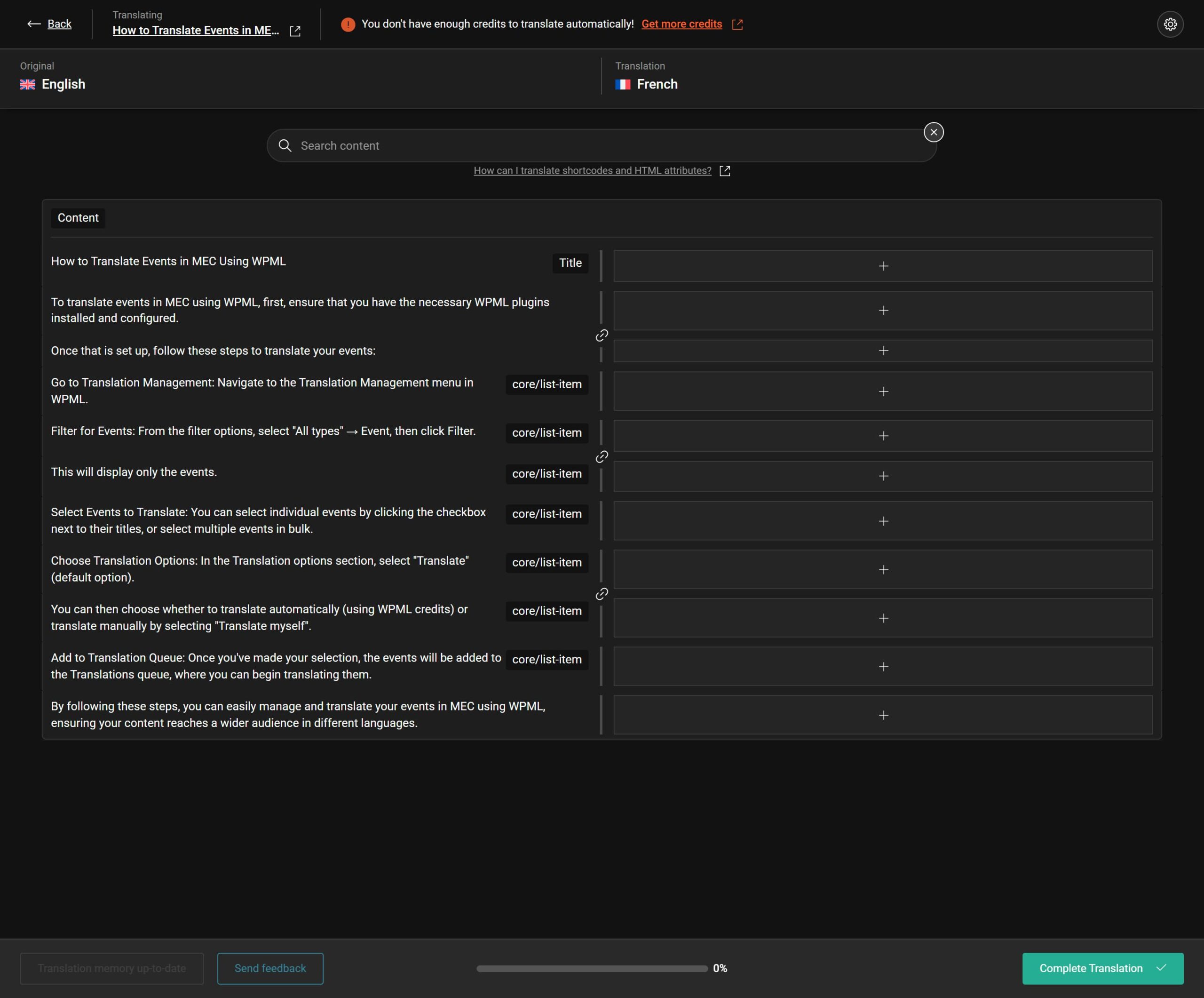The width and height of the screenshot is (1204, 998).
Task: Click the link icon beside the Choose Translation Options segment
Action: click(602, 594)
